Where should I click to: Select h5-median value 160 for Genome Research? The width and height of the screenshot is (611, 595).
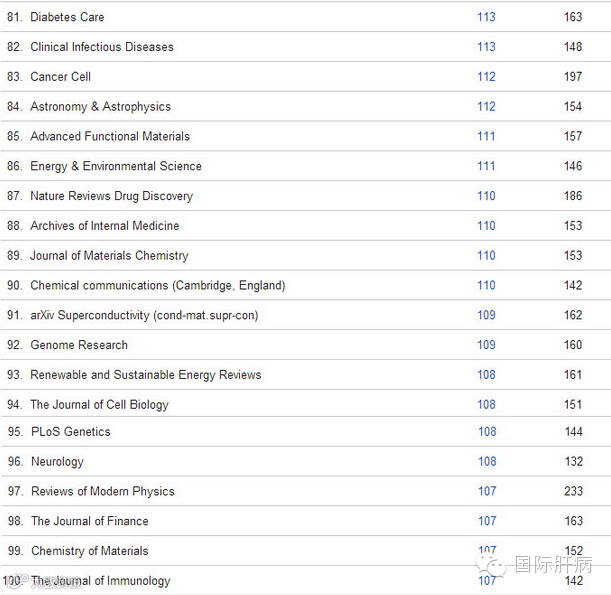tap(573, 345)
